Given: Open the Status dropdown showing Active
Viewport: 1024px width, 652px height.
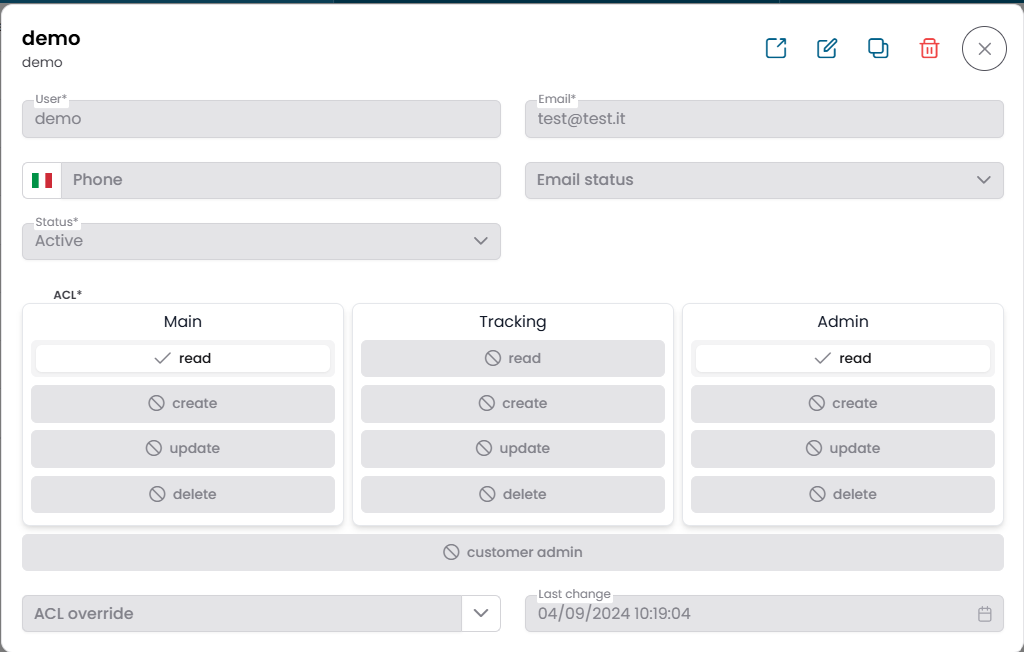Looking at the screenshot, I should tap(261, 242).
